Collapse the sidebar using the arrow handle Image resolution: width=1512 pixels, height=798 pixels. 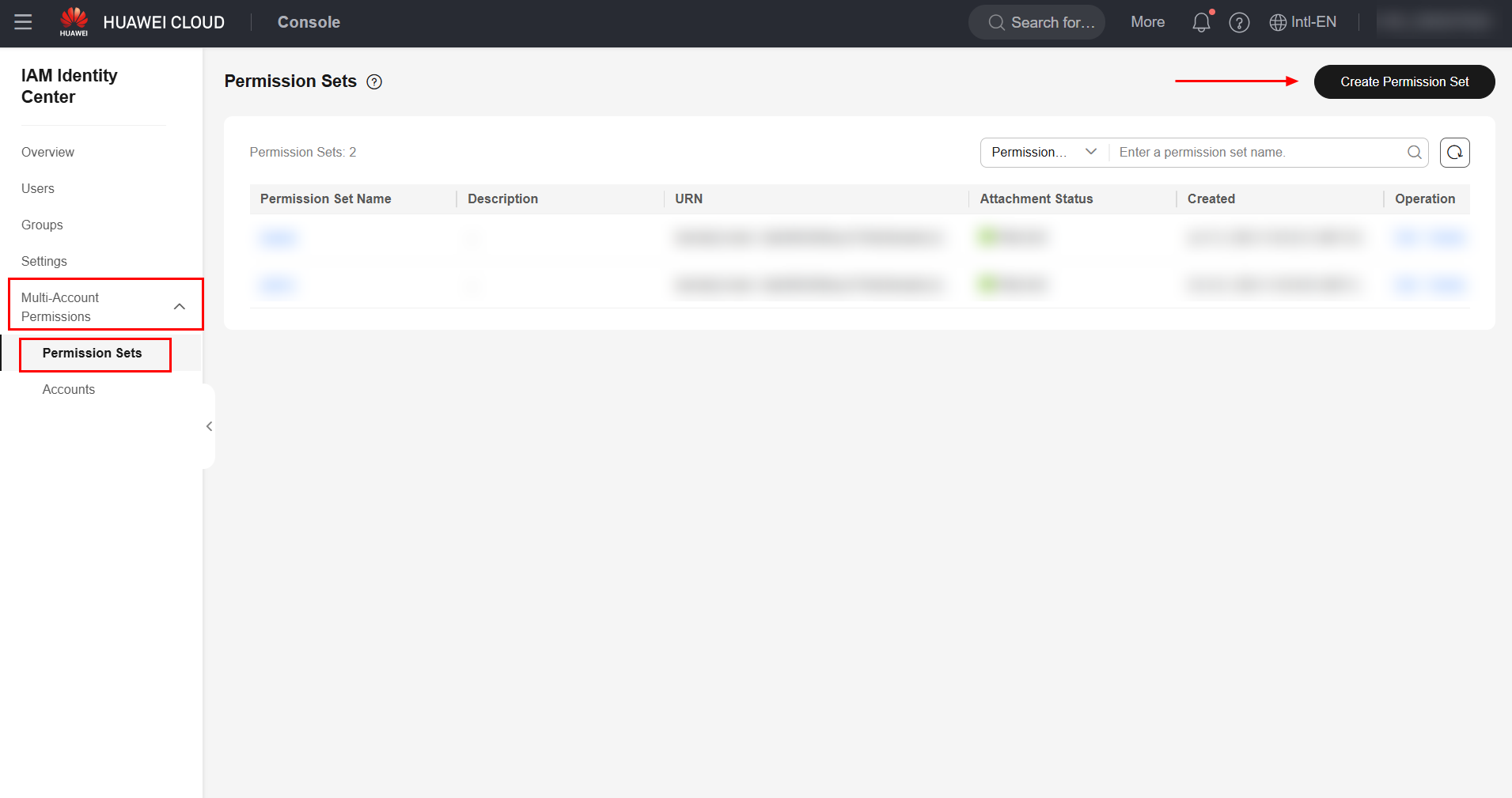point(209,426)
